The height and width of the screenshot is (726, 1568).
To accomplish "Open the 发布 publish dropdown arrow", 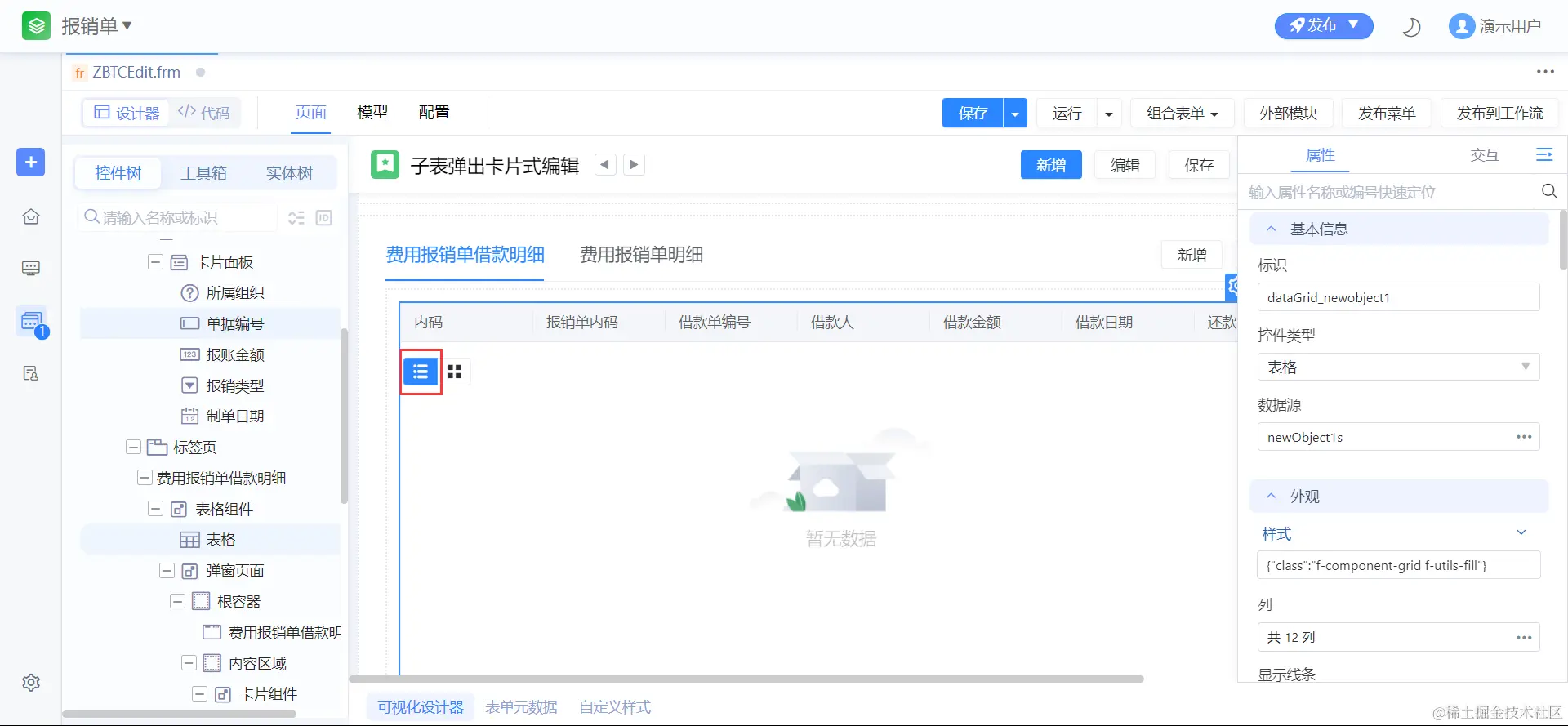I will pyautogui.click(x=1353, y=25).
